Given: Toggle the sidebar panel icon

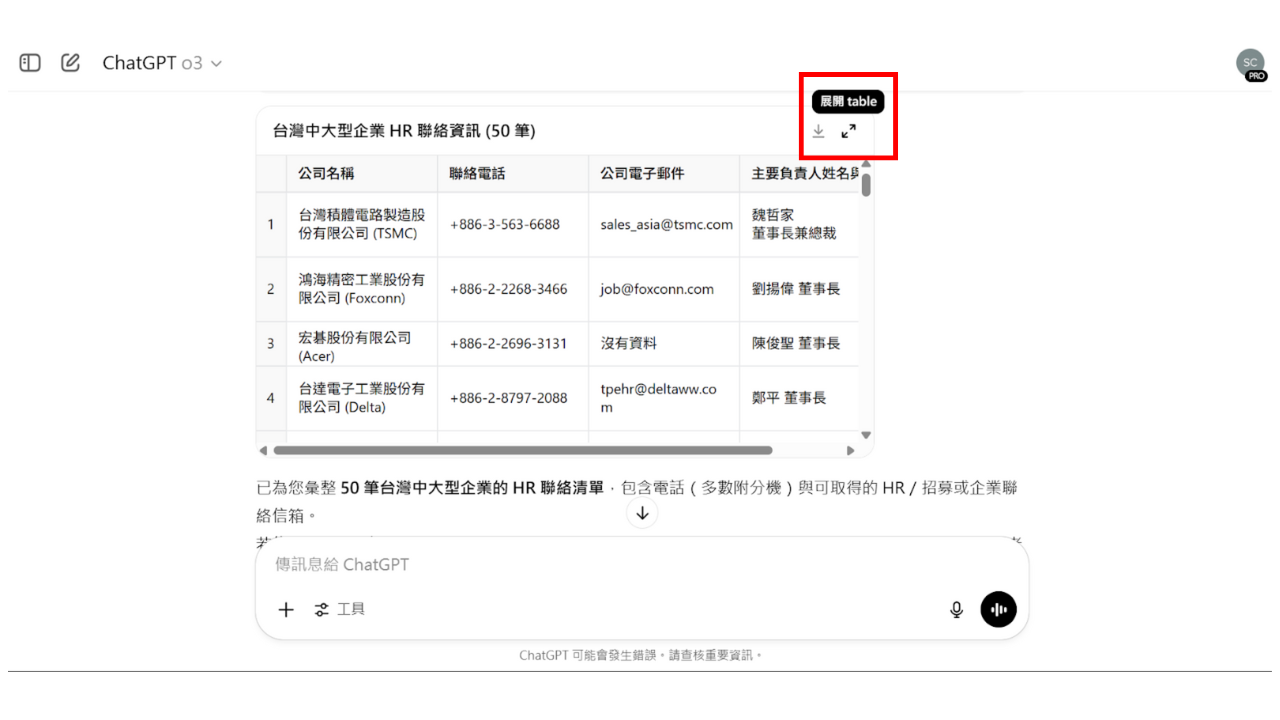Looking at the screenshot, I should point(30,63).
